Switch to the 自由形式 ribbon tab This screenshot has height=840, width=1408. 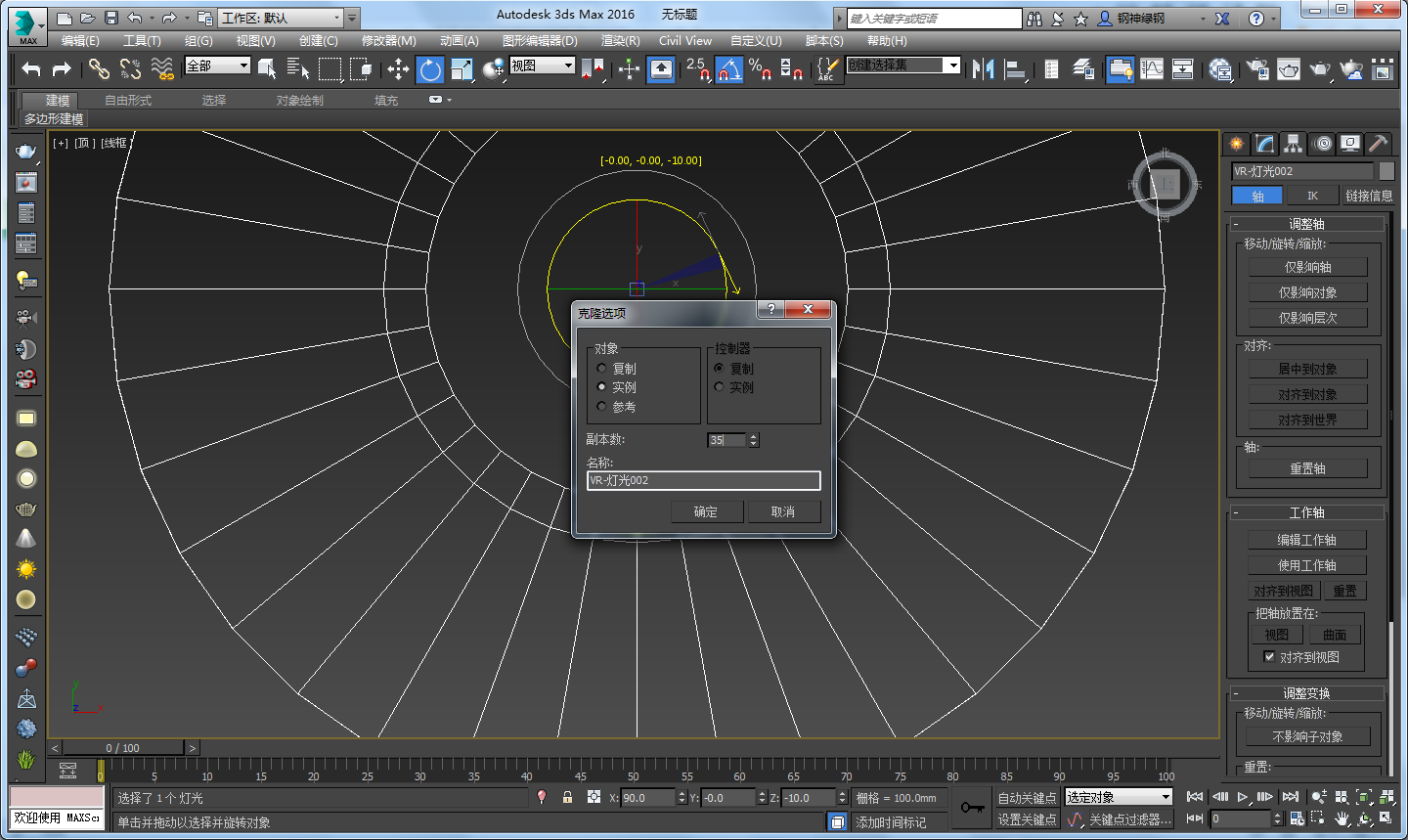pos(128,100)
